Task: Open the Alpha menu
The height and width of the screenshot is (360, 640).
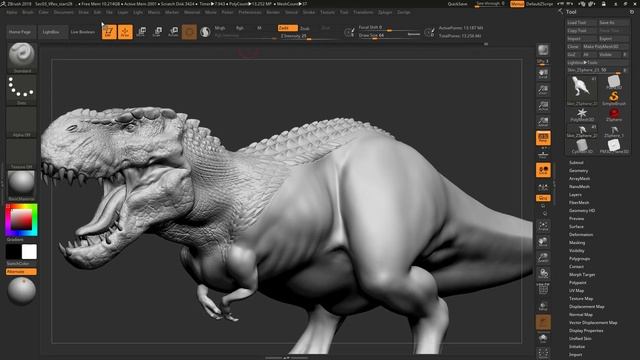Action: tap(12, 12)
